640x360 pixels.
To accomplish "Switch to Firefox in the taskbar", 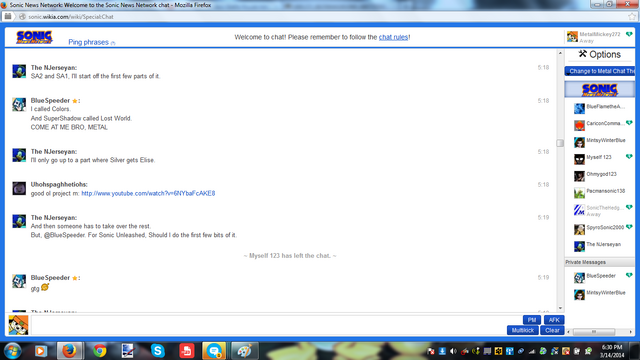I will click(x=69, y=351).
